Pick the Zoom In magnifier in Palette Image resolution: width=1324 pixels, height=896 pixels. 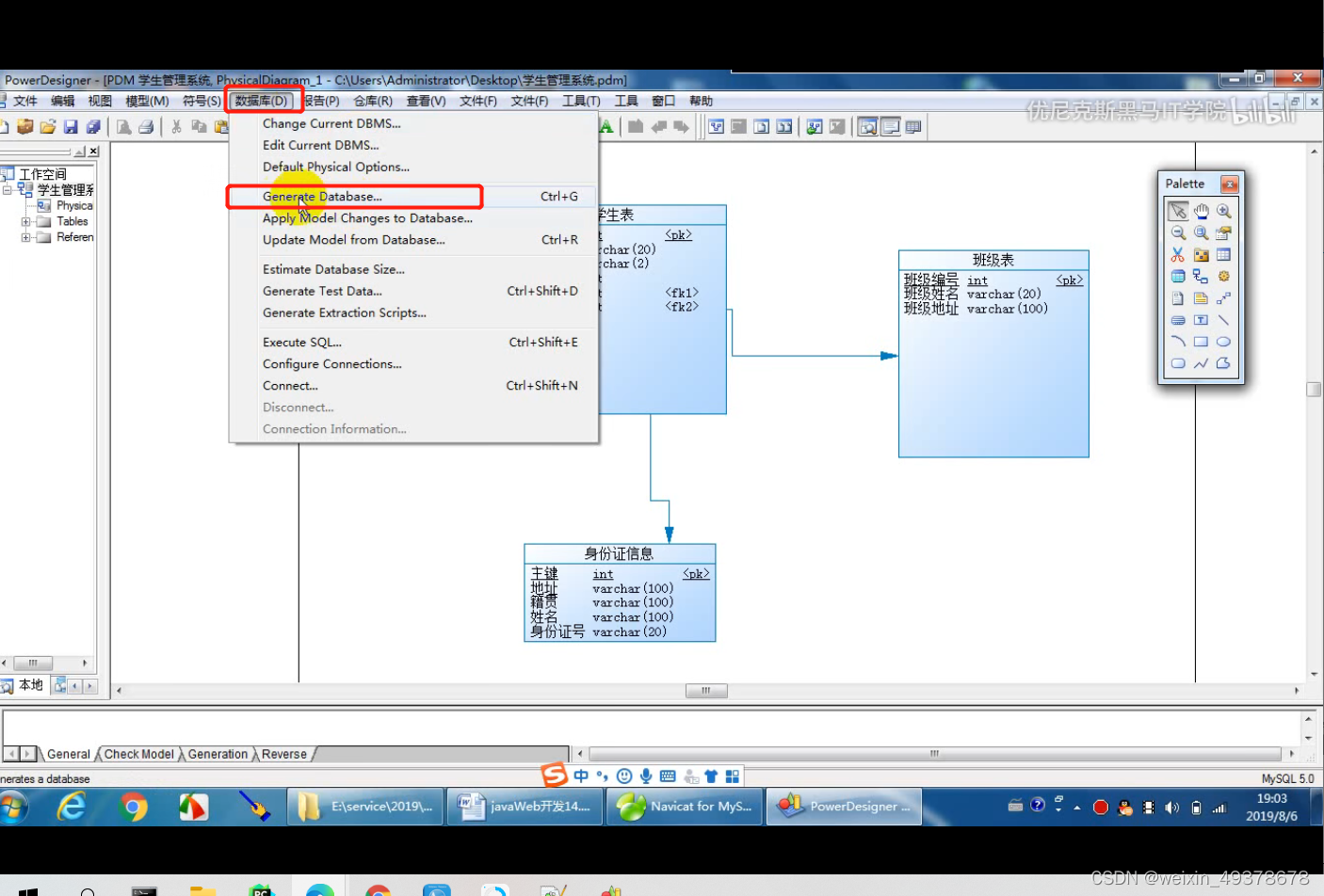[x=1223, y=211]
